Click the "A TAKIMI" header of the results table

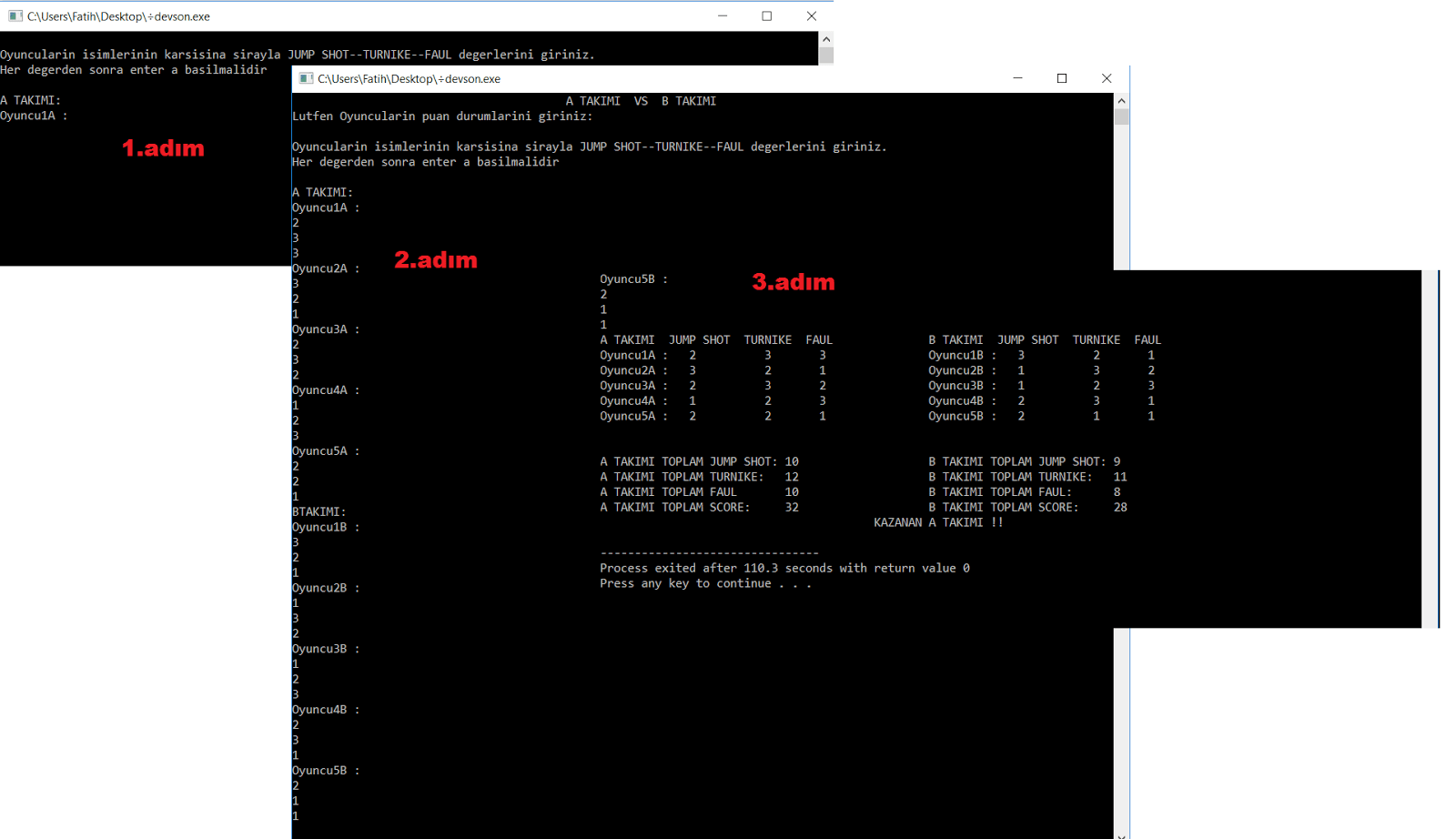pyautogui.click(x=627, y=339)
